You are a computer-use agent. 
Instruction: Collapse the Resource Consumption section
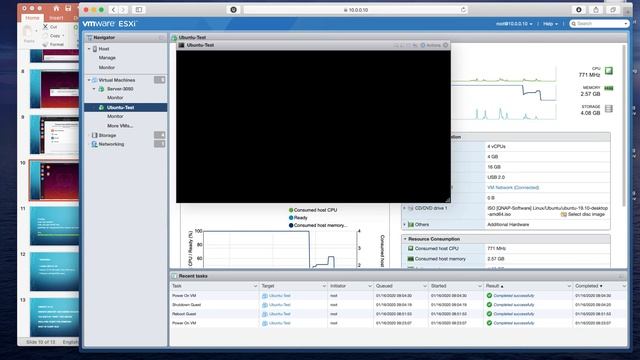click(405, 239)
